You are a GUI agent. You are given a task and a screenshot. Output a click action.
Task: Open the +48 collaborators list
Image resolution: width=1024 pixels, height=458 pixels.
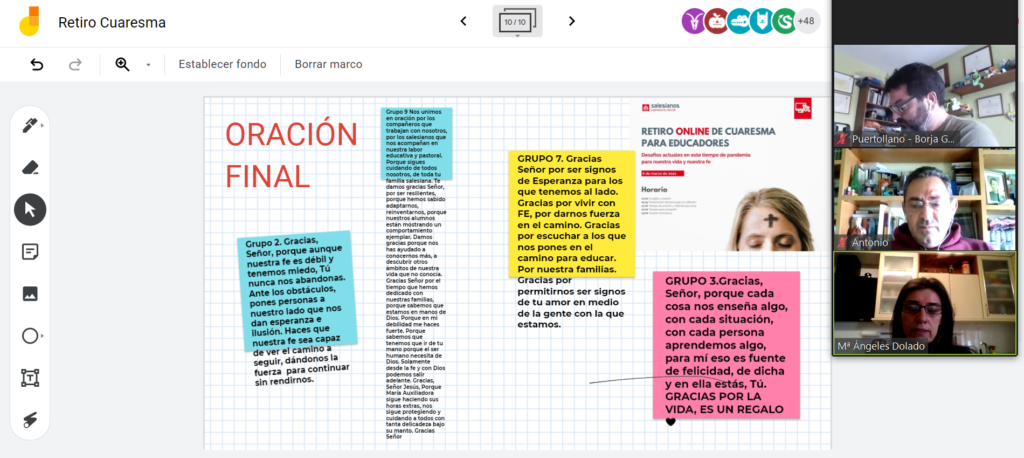point(807,22)
